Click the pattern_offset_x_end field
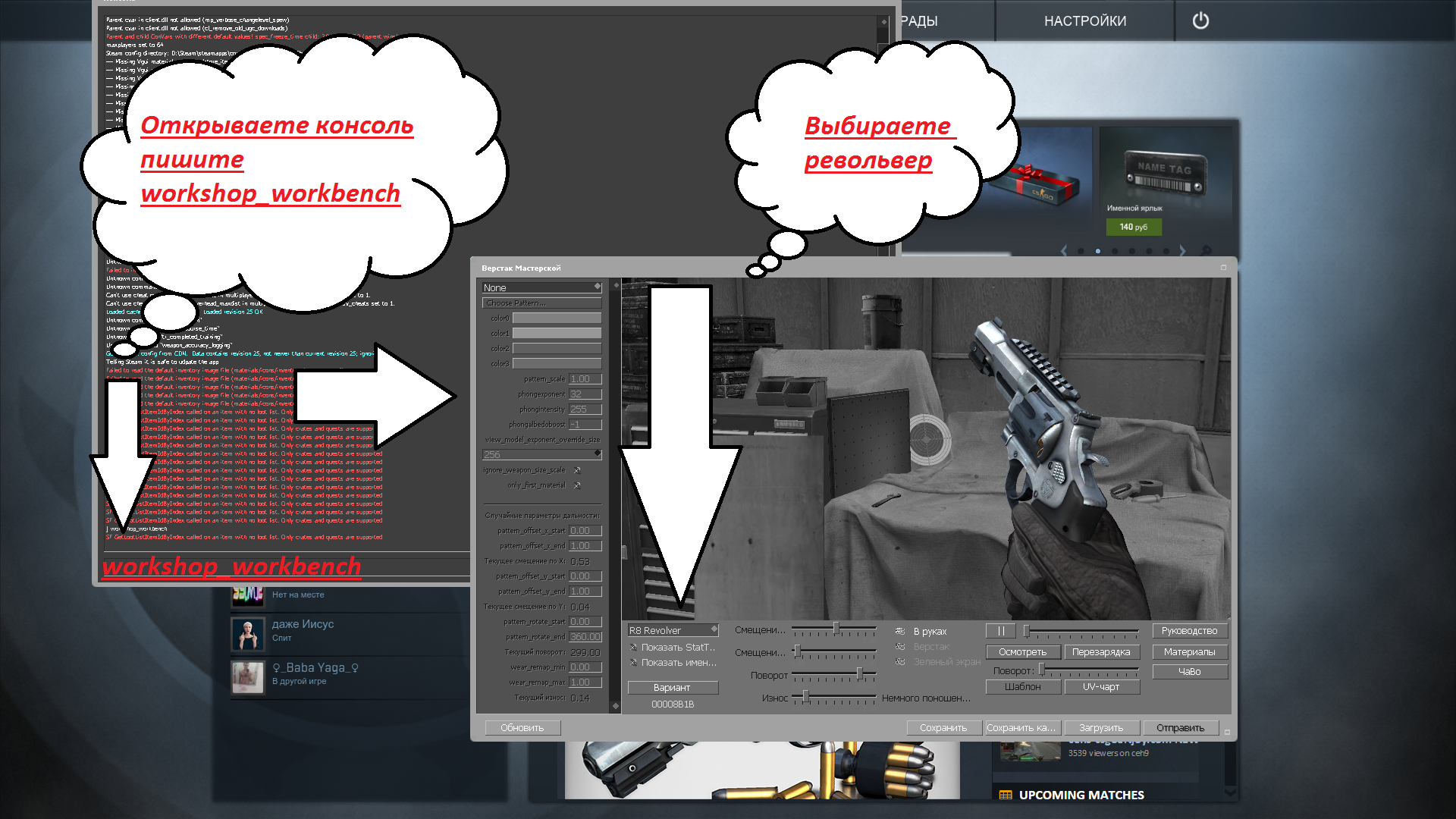 tap(585, 546)
